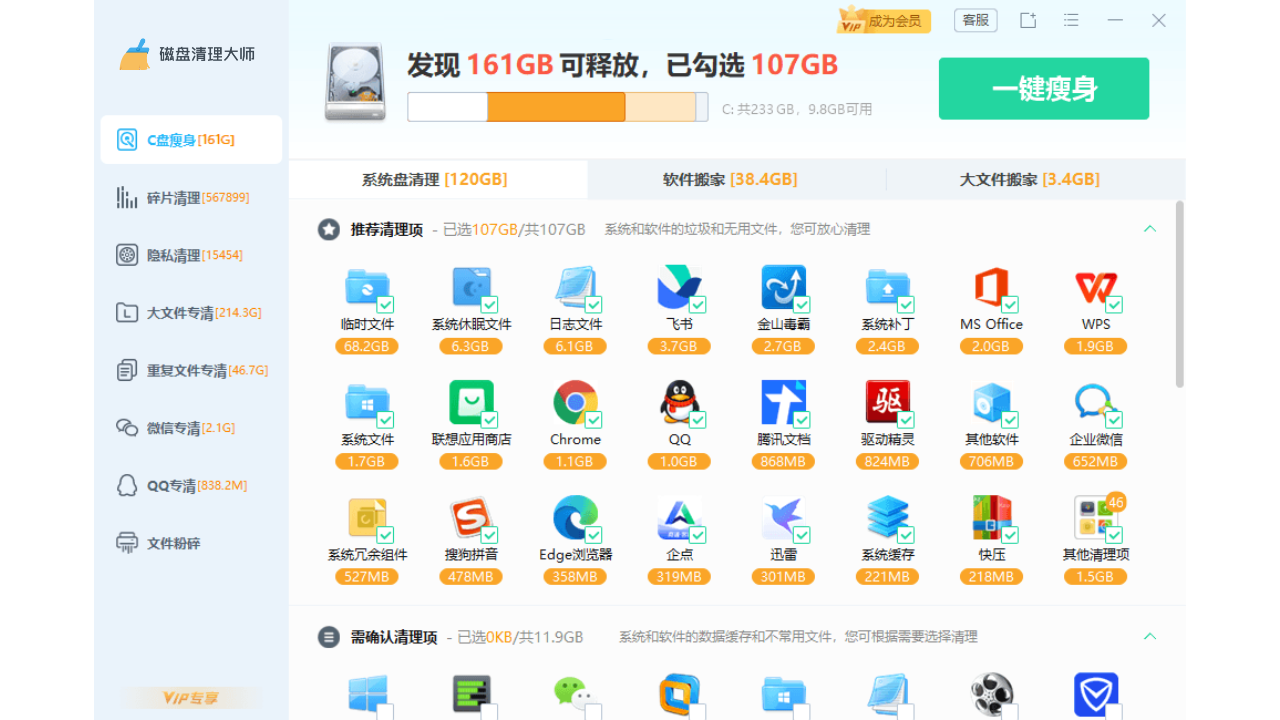Select the 快压 archive icon
The width and height of the screenshot is (1280, 720).
(991, 518)
